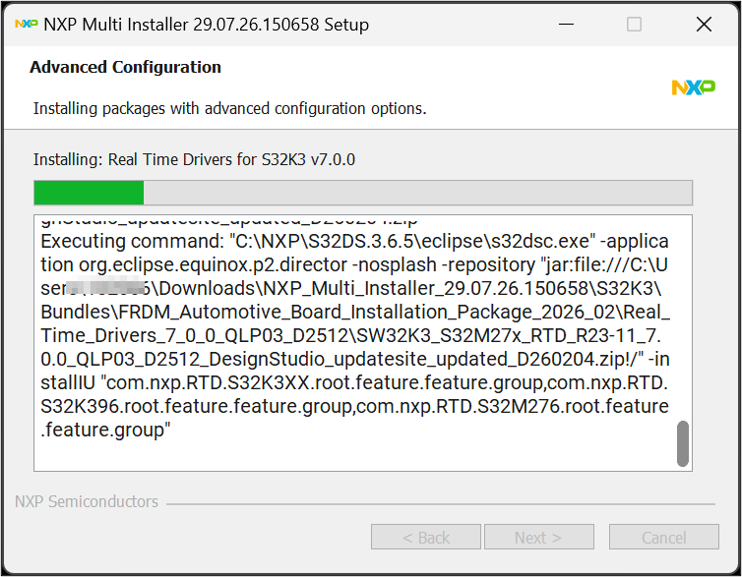Click the NXP Semiconductors branding text
Screen dimensions: 742x577
pyautogui.click(x=87, y=501)
